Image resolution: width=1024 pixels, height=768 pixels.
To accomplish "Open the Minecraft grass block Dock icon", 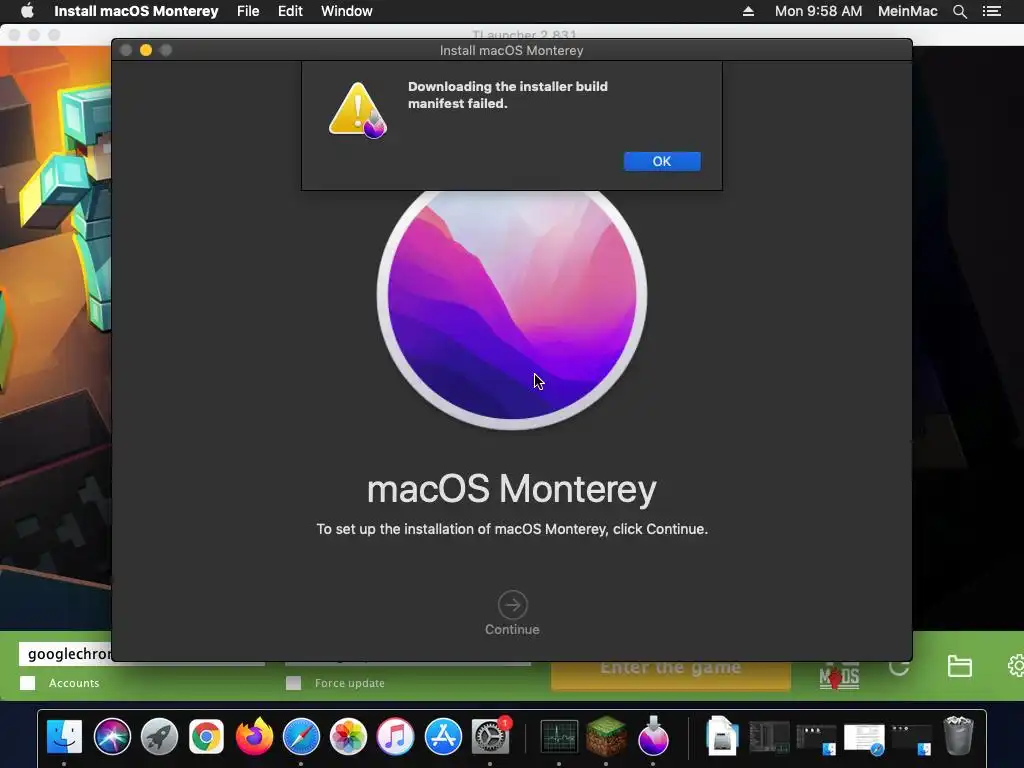I will point(606,737).
